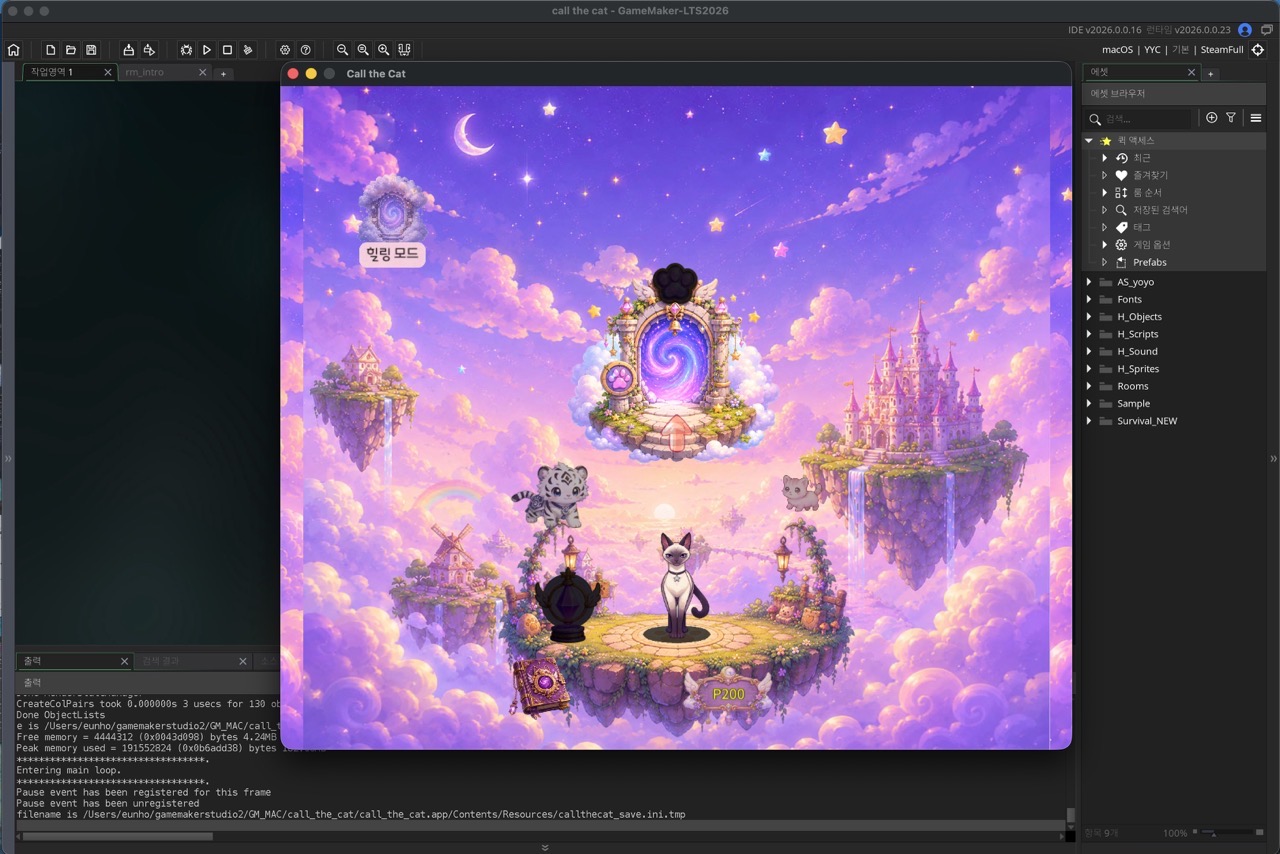Add a new workspace tab with plus

223,73
